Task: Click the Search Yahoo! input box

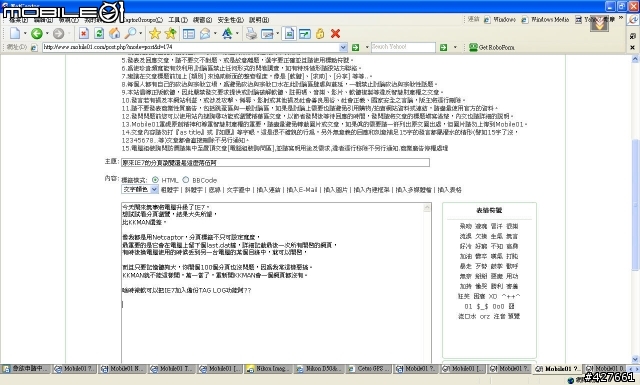Action: [403, 47]
